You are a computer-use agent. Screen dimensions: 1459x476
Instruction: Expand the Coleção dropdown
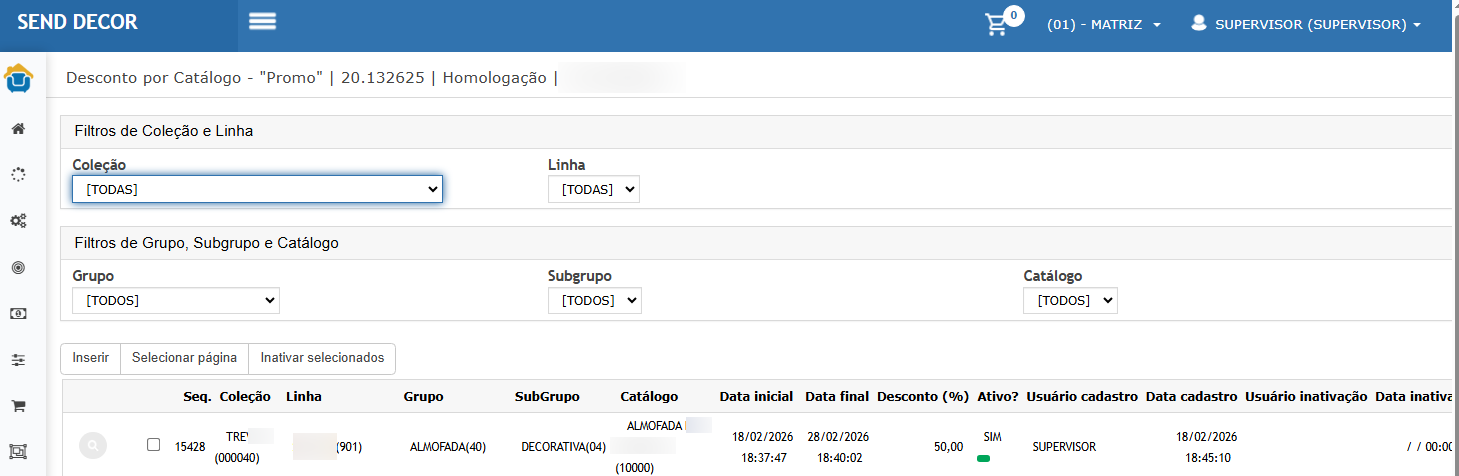point(257,189)
